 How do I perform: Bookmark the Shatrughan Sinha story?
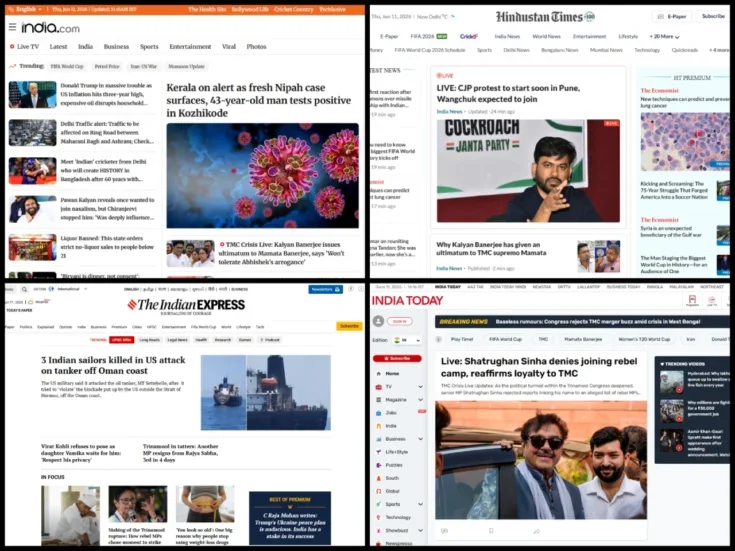(491, 531)
